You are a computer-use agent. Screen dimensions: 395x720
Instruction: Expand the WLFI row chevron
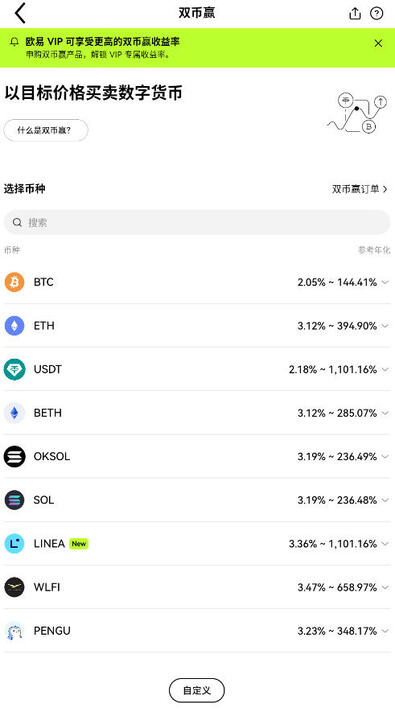coord(385,588)
